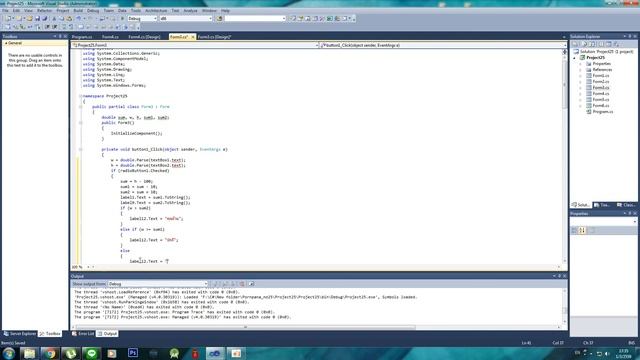This screenshot has width=640, height=360.
Task: Open Google Chrome from the taskbar
Action: tap(50, 353)
